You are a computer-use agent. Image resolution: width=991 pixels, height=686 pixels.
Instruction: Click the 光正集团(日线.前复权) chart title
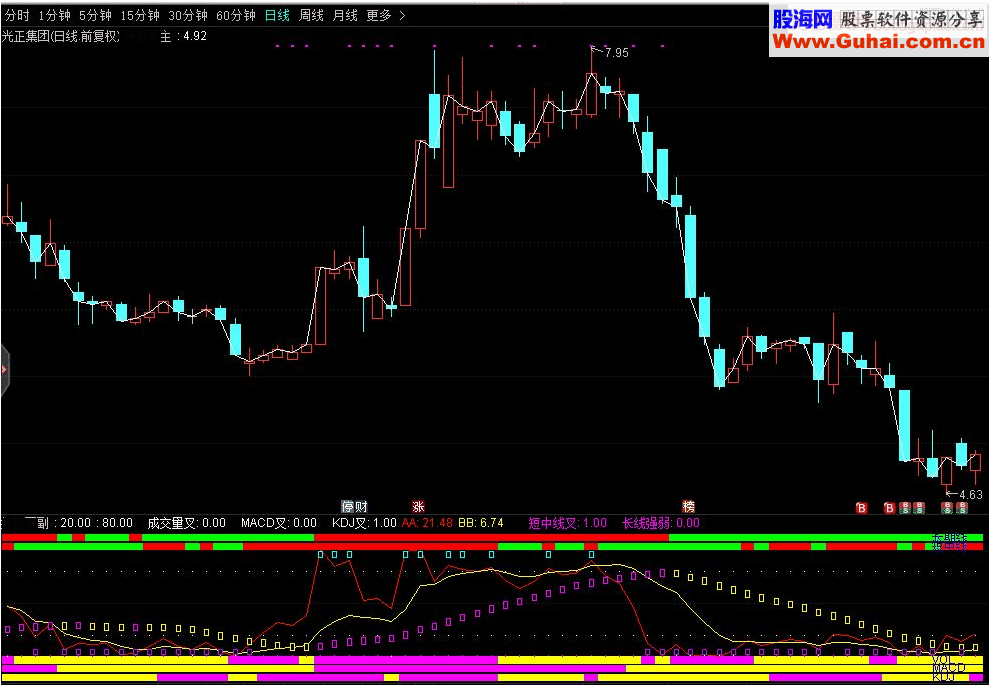pyautogui.click(x=61, y=37)
